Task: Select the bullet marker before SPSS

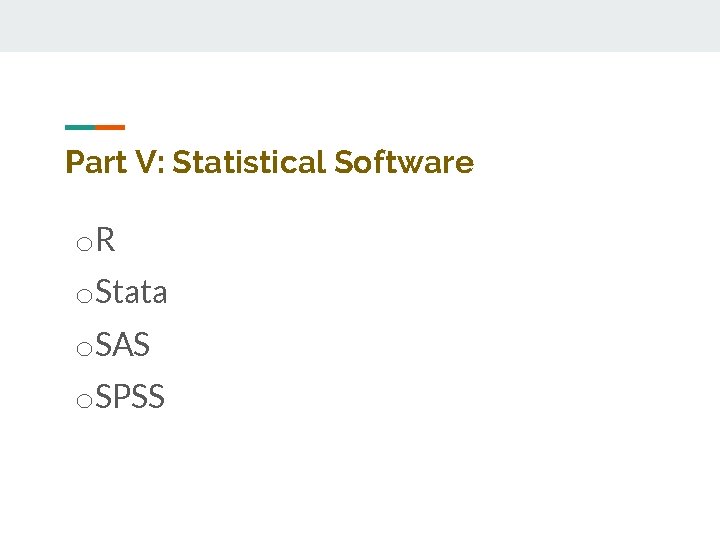Action: 84,401
